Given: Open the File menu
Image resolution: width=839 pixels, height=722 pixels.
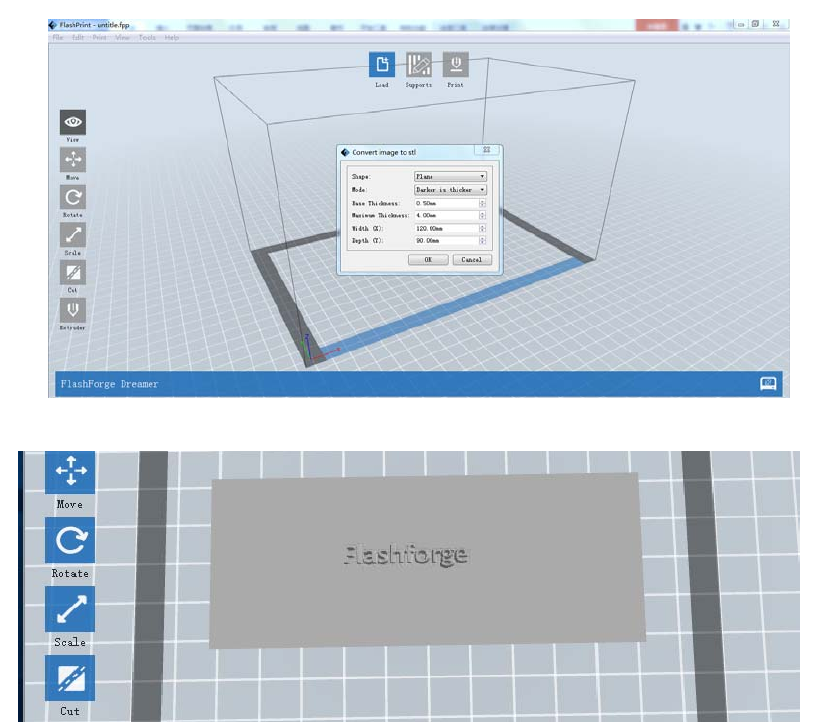Looking at the screenshot, I should coord(58,37).
